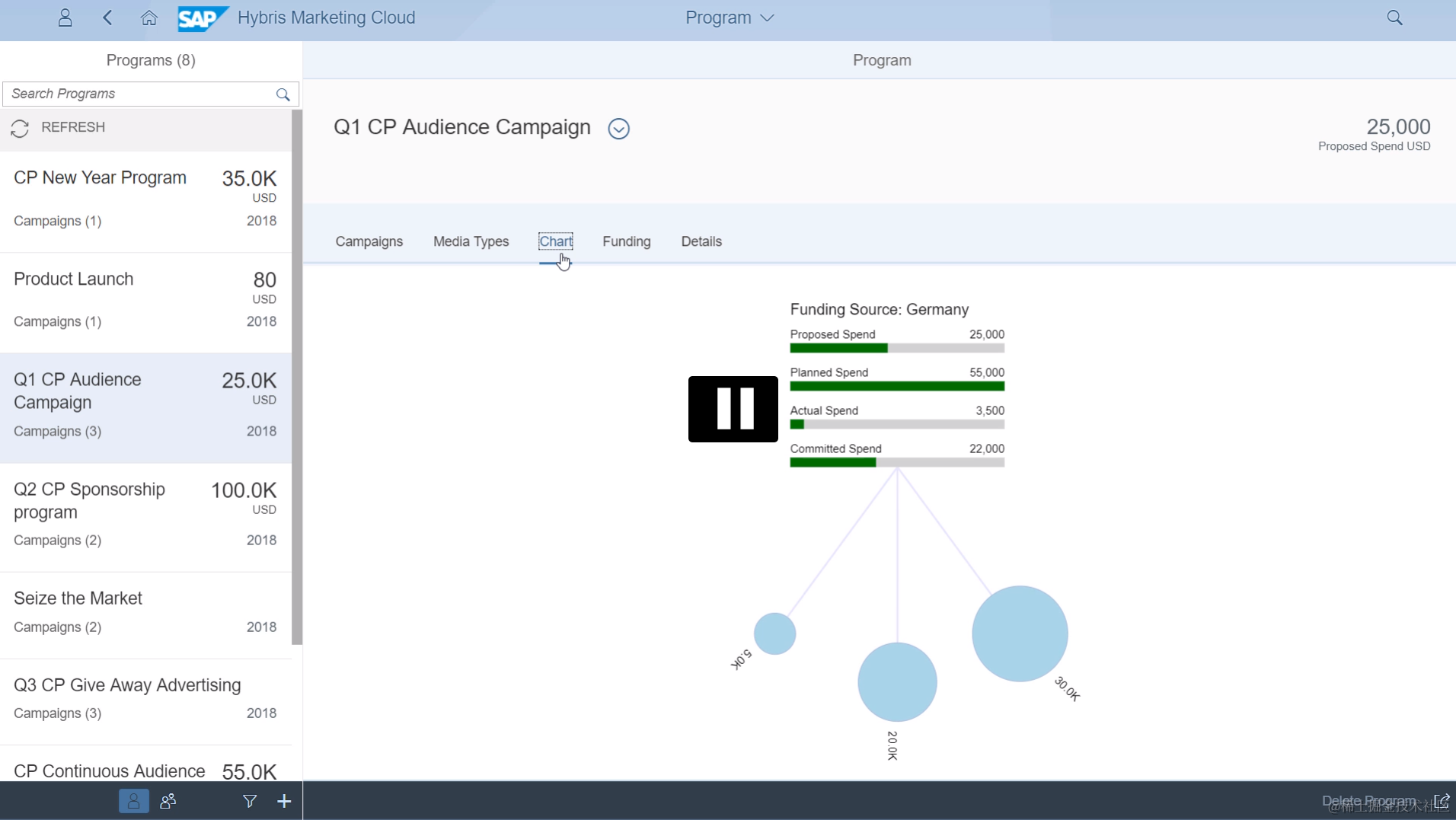Click the REFRESH button label

click(73, 127)
